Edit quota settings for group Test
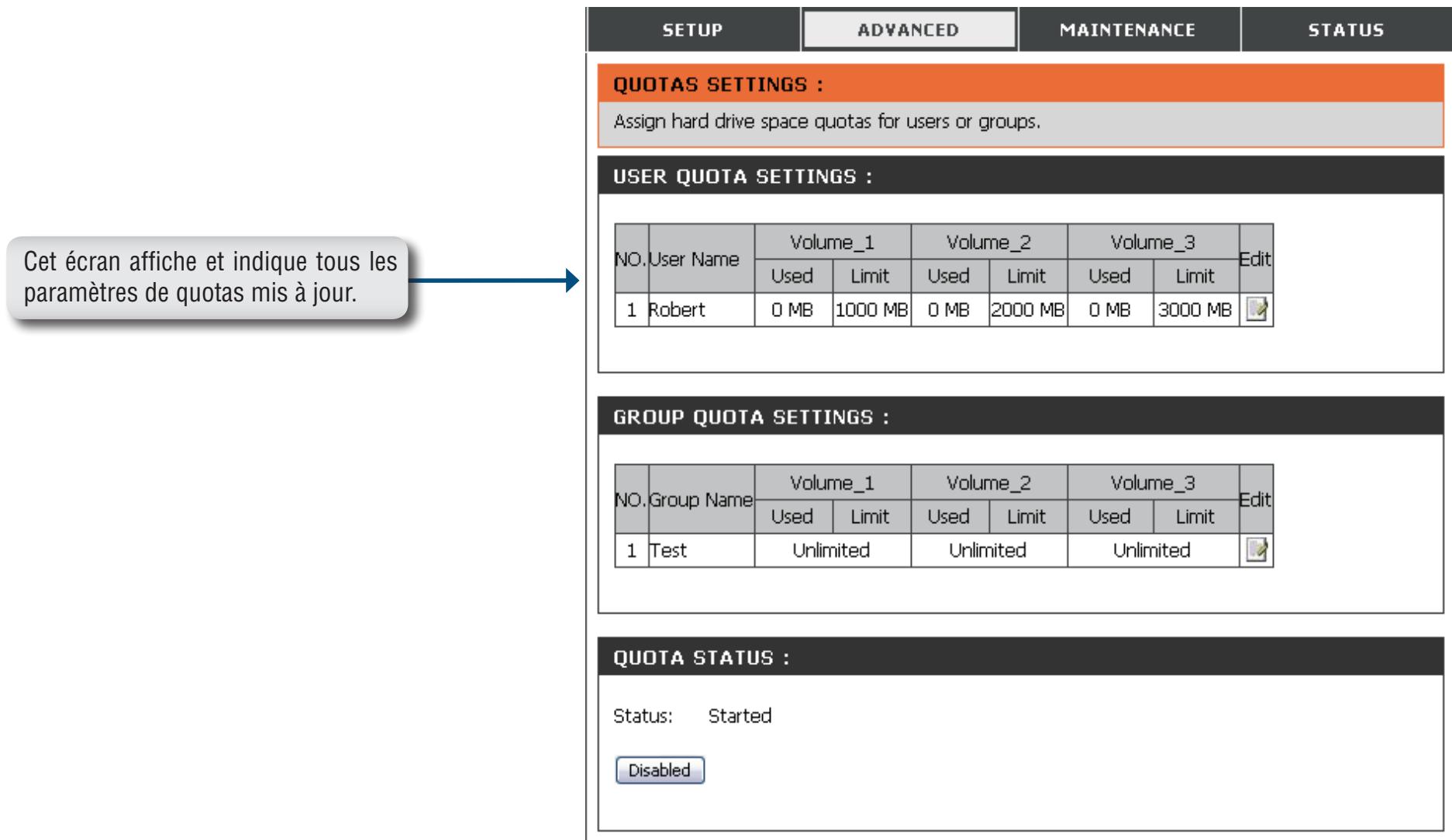The height and width of the screenshot is (840, 1452). [1256, 550]
